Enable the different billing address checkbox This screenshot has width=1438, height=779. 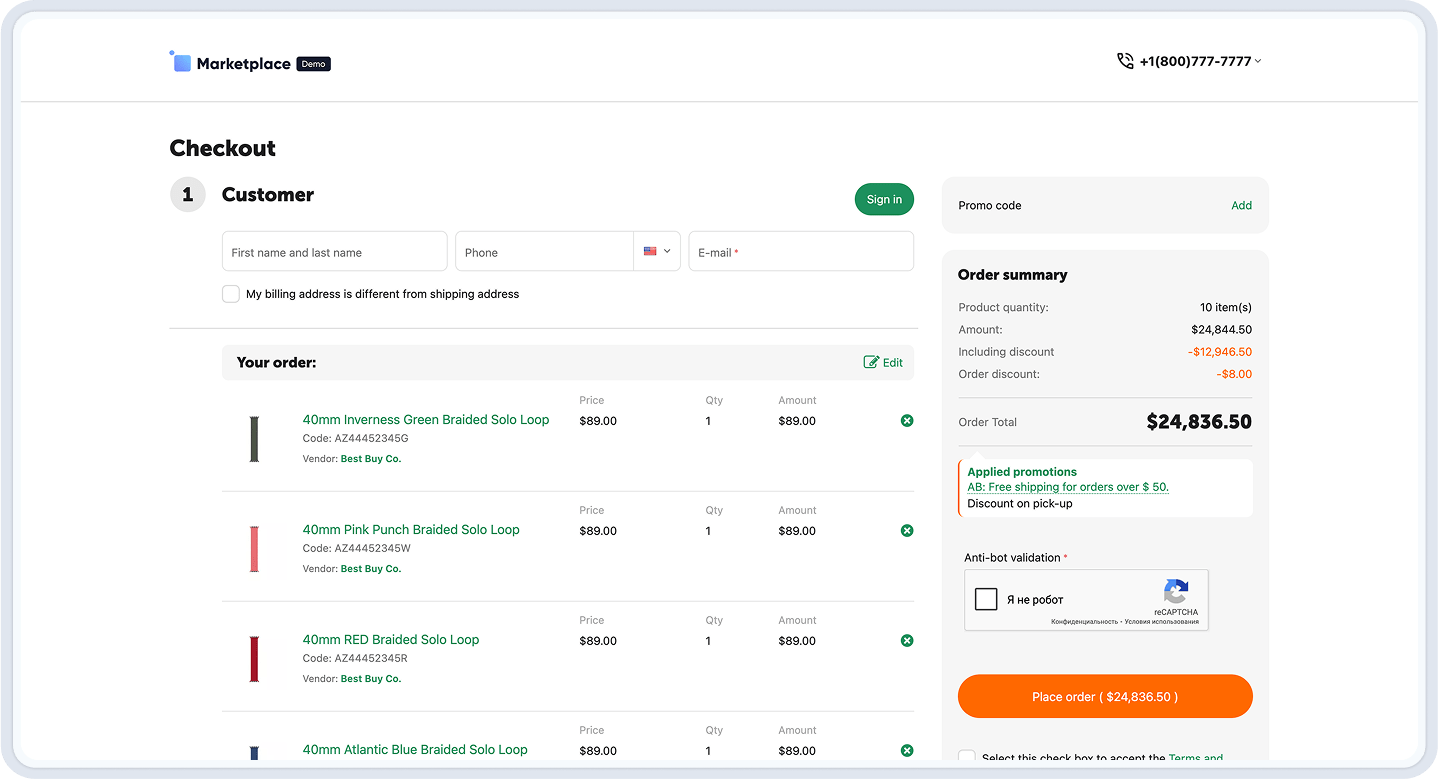point(231,294)
